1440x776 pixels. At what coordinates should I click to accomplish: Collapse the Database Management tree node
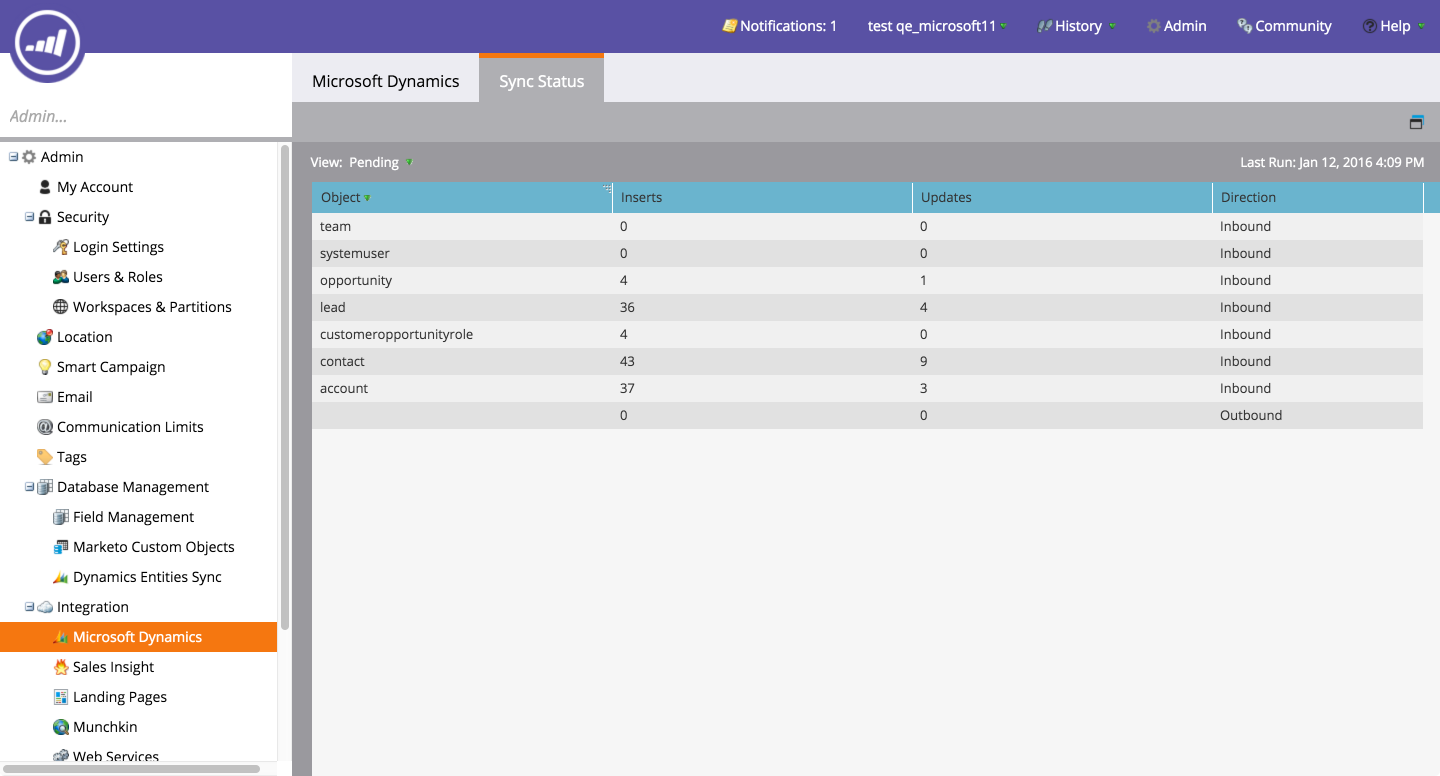pyautogui.click(x=30, y=487)
